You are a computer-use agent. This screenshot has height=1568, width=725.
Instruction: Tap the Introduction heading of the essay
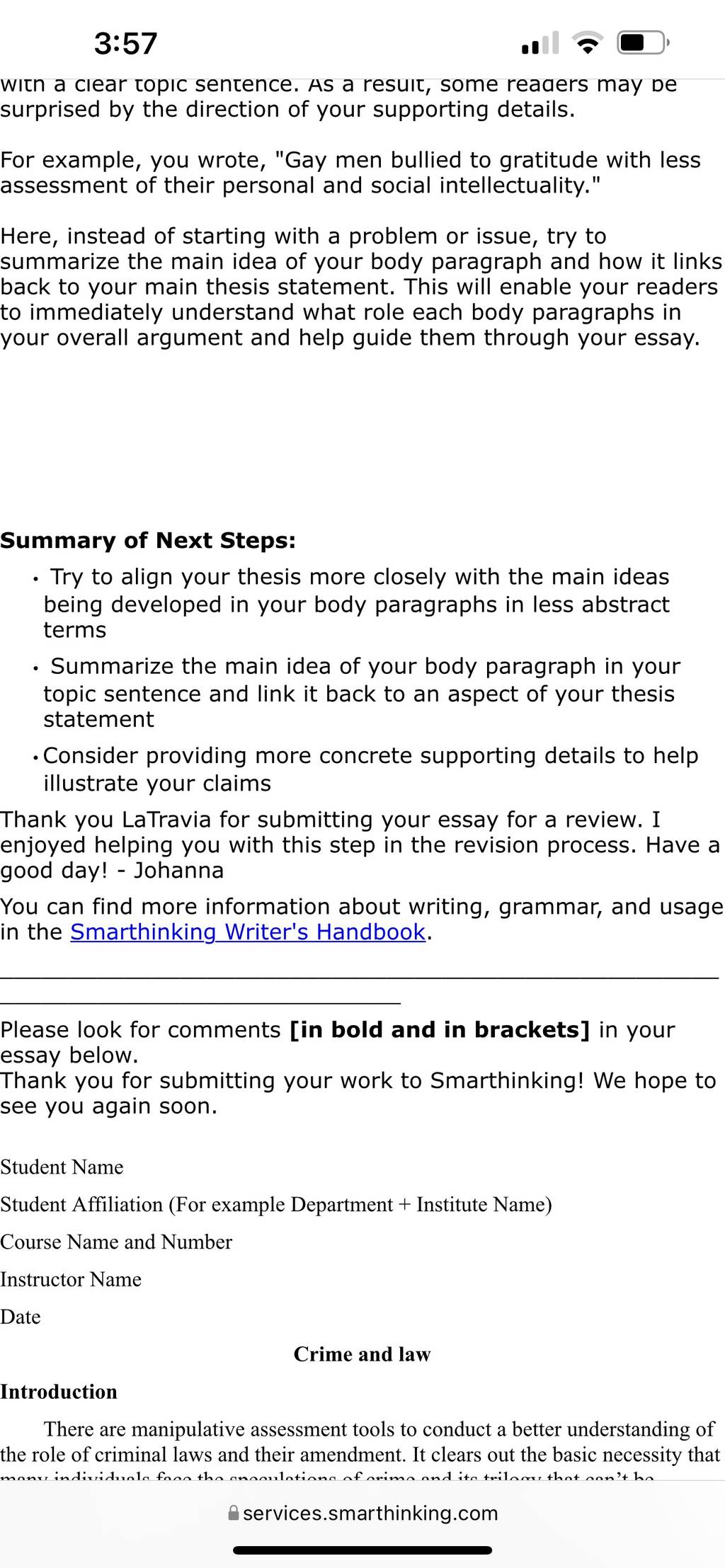click(x=59, y=1391)
